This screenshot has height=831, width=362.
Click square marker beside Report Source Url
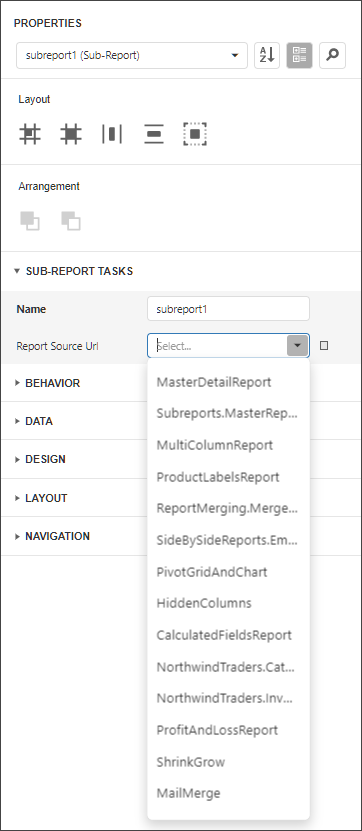(324, 346)
